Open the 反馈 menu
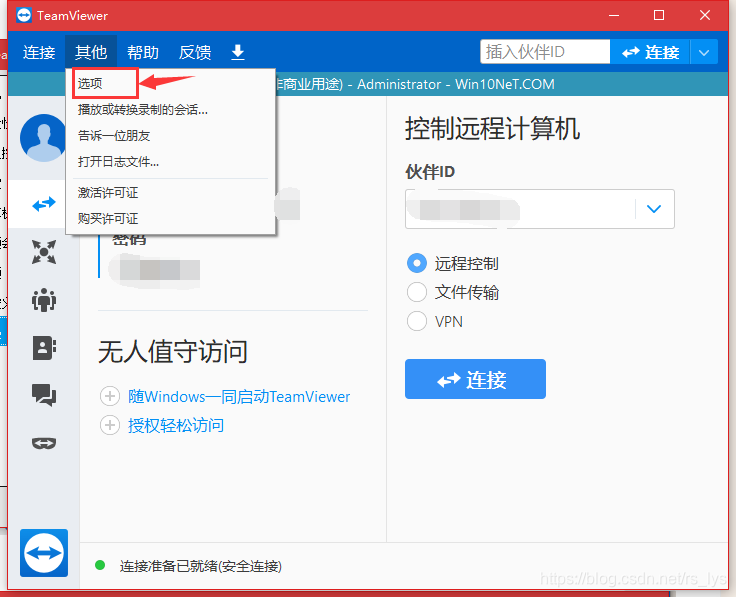 (x=195, y=52)
